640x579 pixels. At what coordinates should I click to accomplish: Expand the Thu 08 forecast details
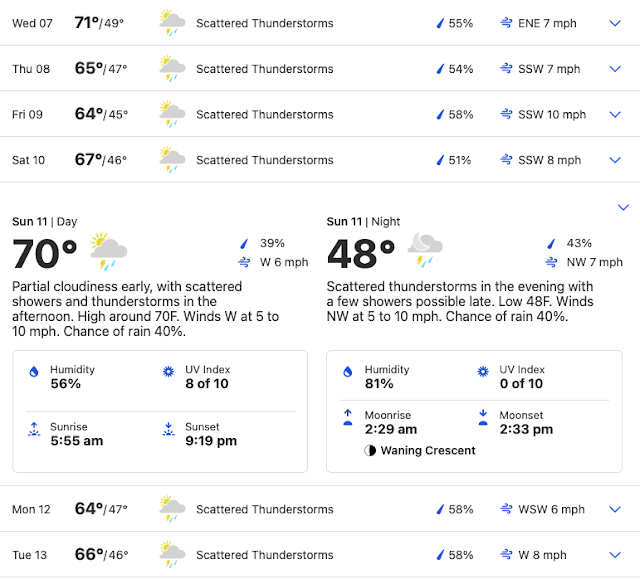pos(615,69)
